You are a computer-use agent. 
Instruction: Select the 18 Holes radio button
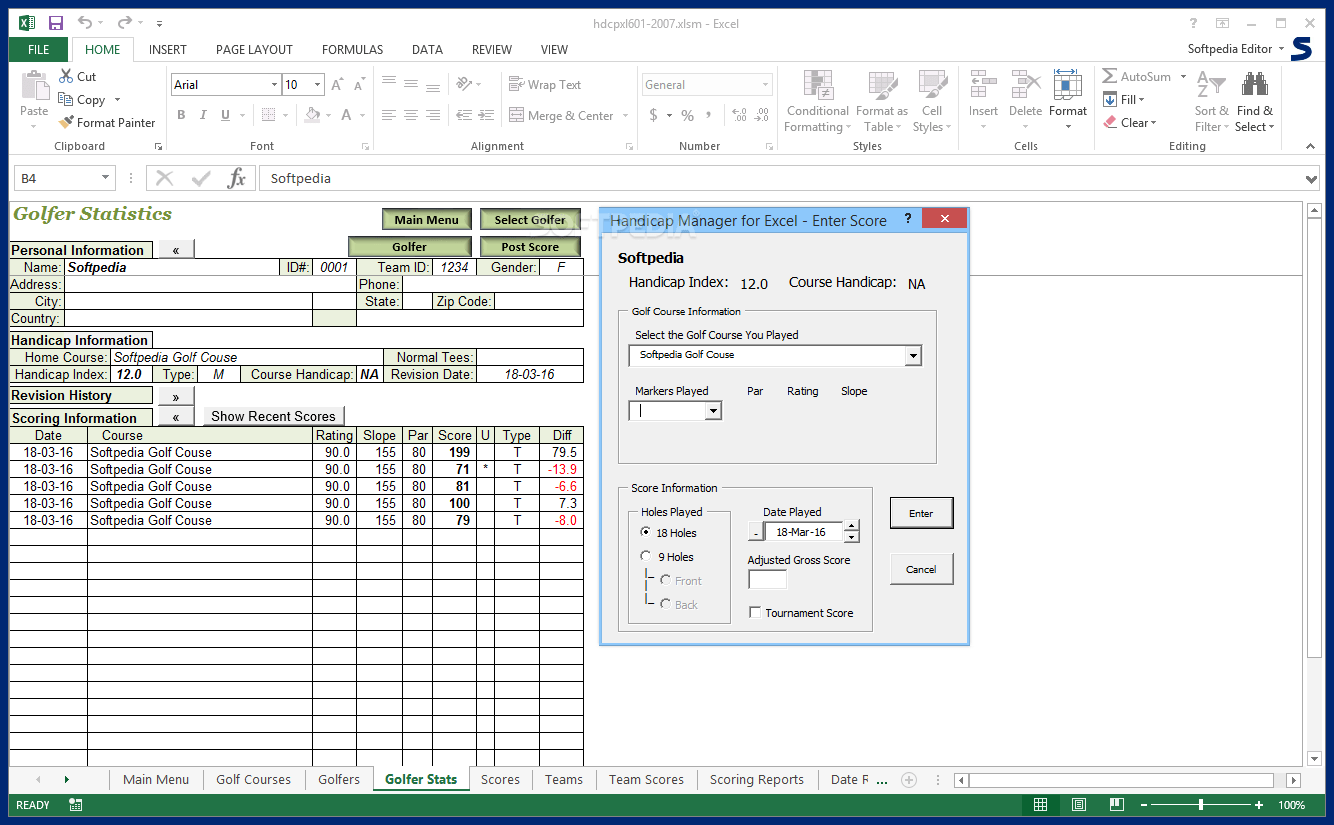[x=646, y=533]
